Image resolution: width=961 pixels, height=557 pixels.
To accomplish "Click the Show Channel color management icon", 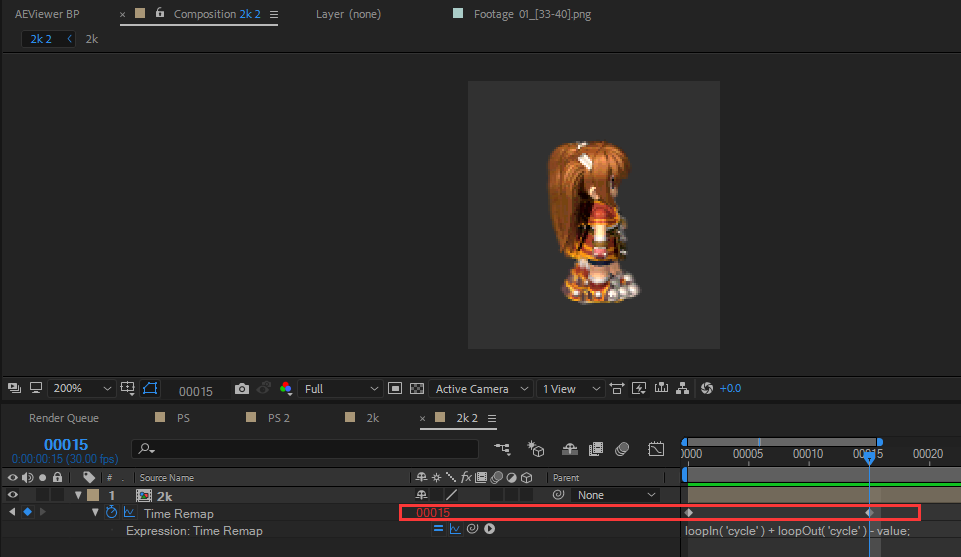I will 286,388.
